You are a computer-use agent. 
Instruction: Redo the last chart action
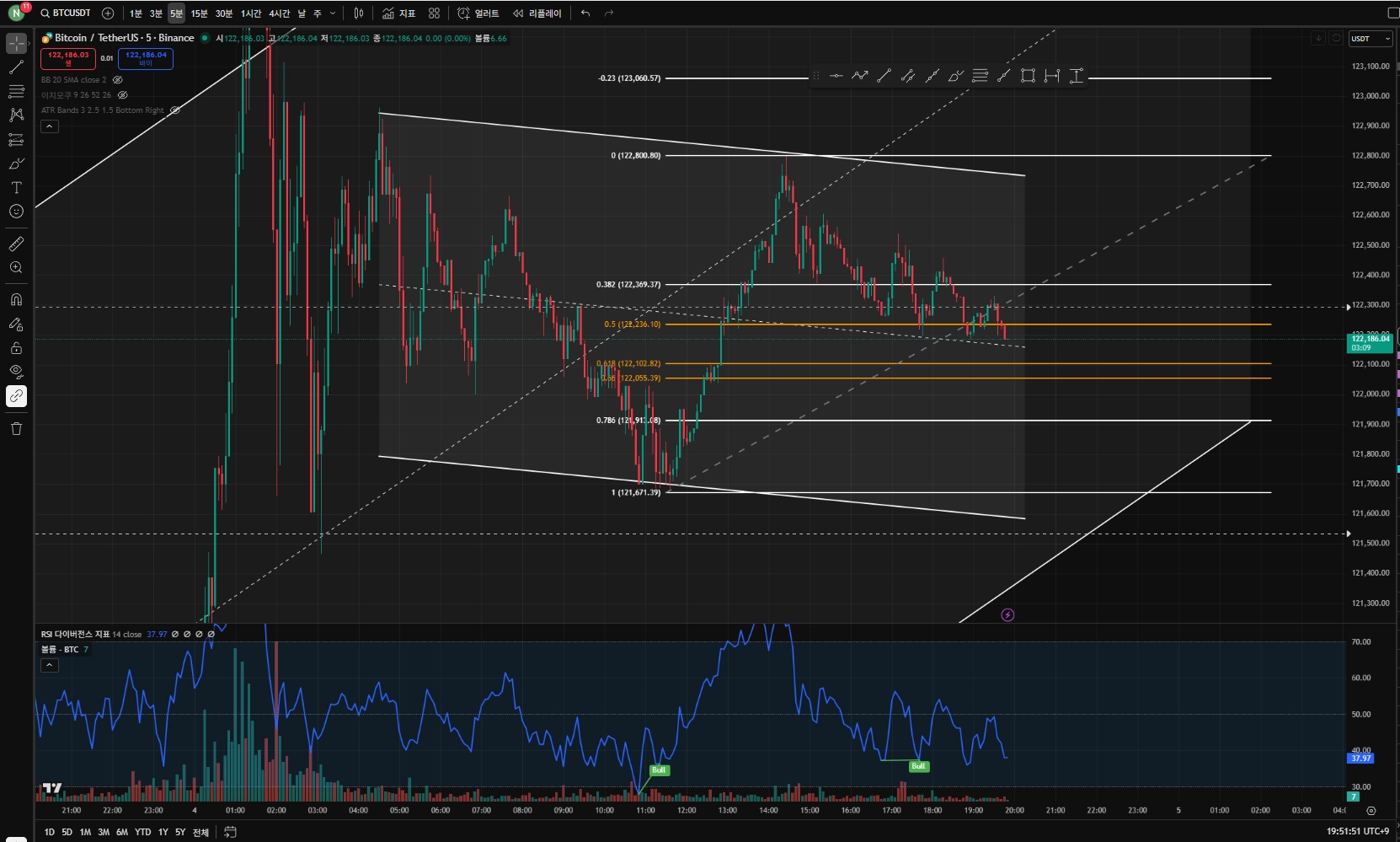609,13
